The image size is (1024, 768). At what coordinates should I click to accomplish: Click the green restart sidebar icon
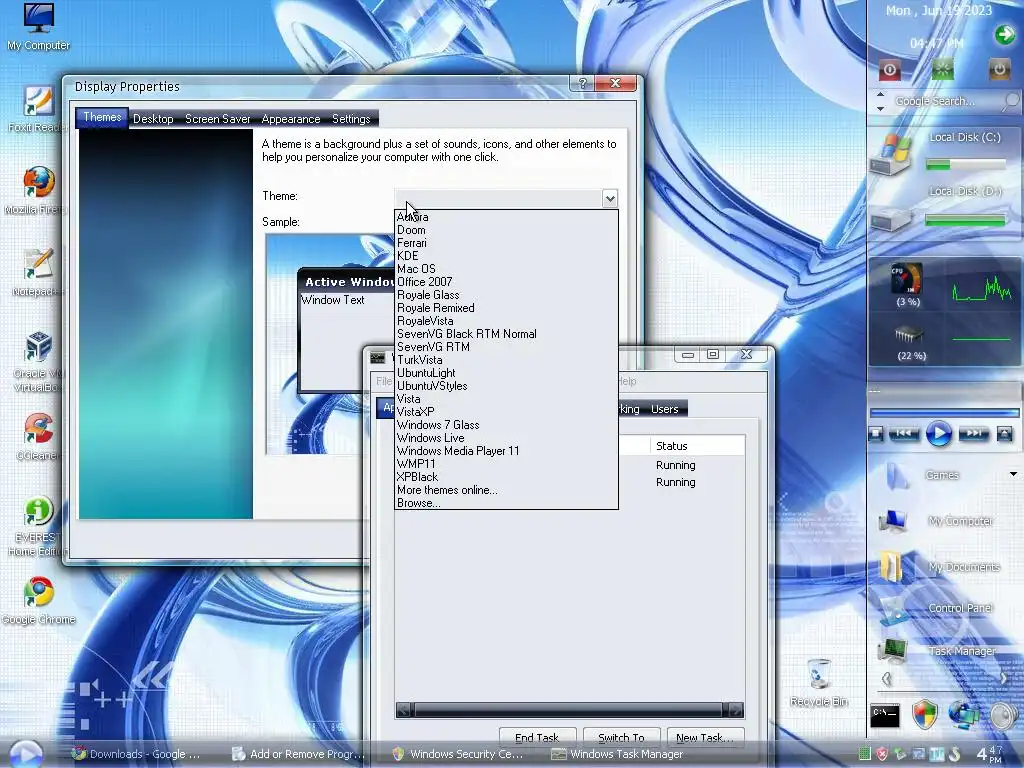942,69
